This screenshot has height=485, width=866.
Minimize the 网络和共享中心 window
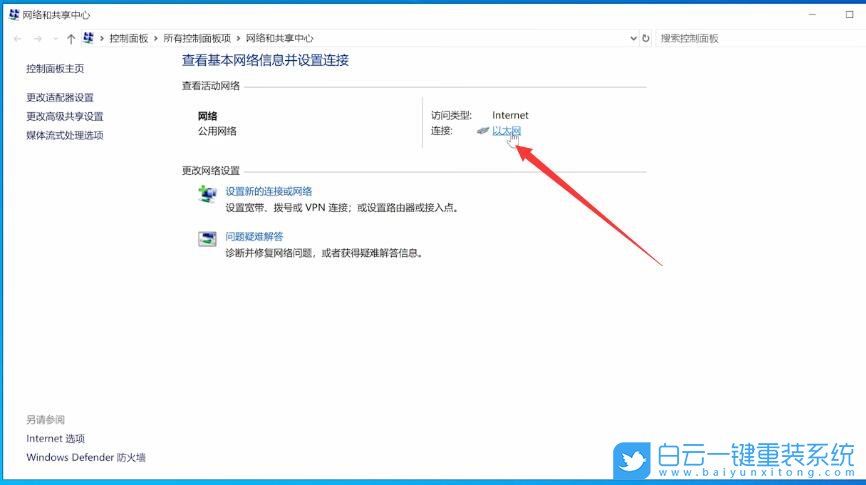tap(812, 14)
